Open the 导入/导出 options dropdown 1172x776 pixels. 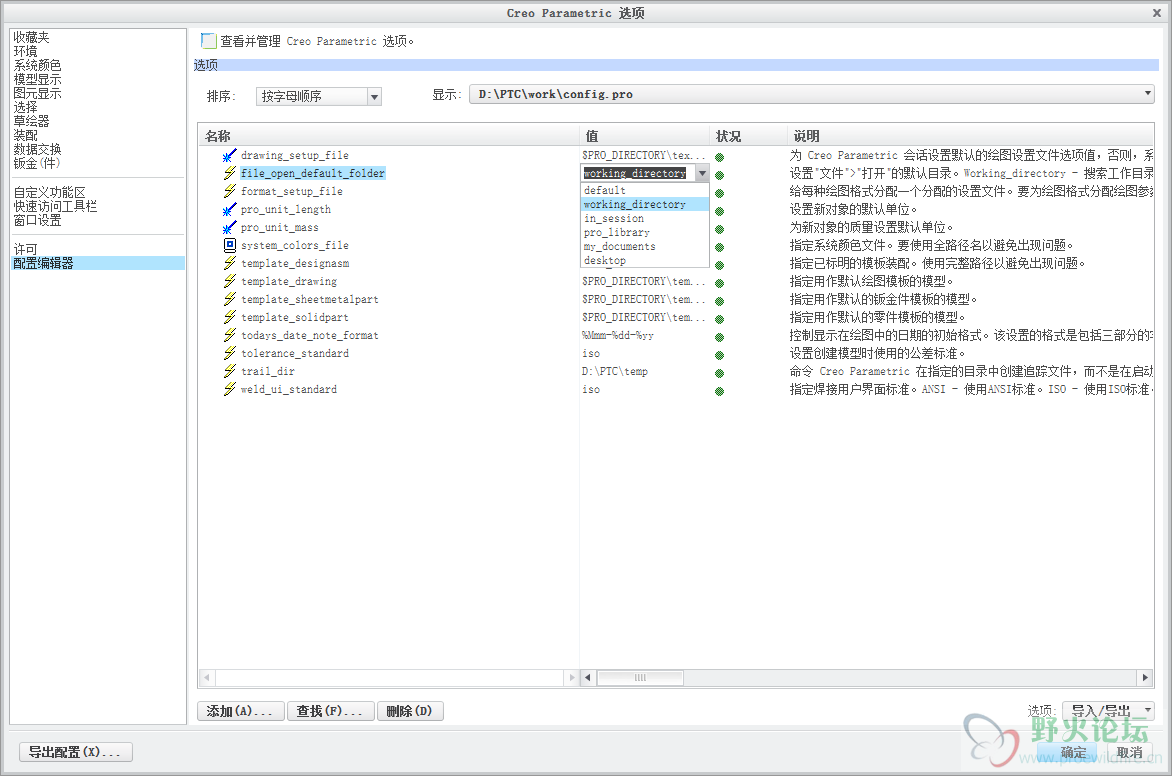(1108, 710)
